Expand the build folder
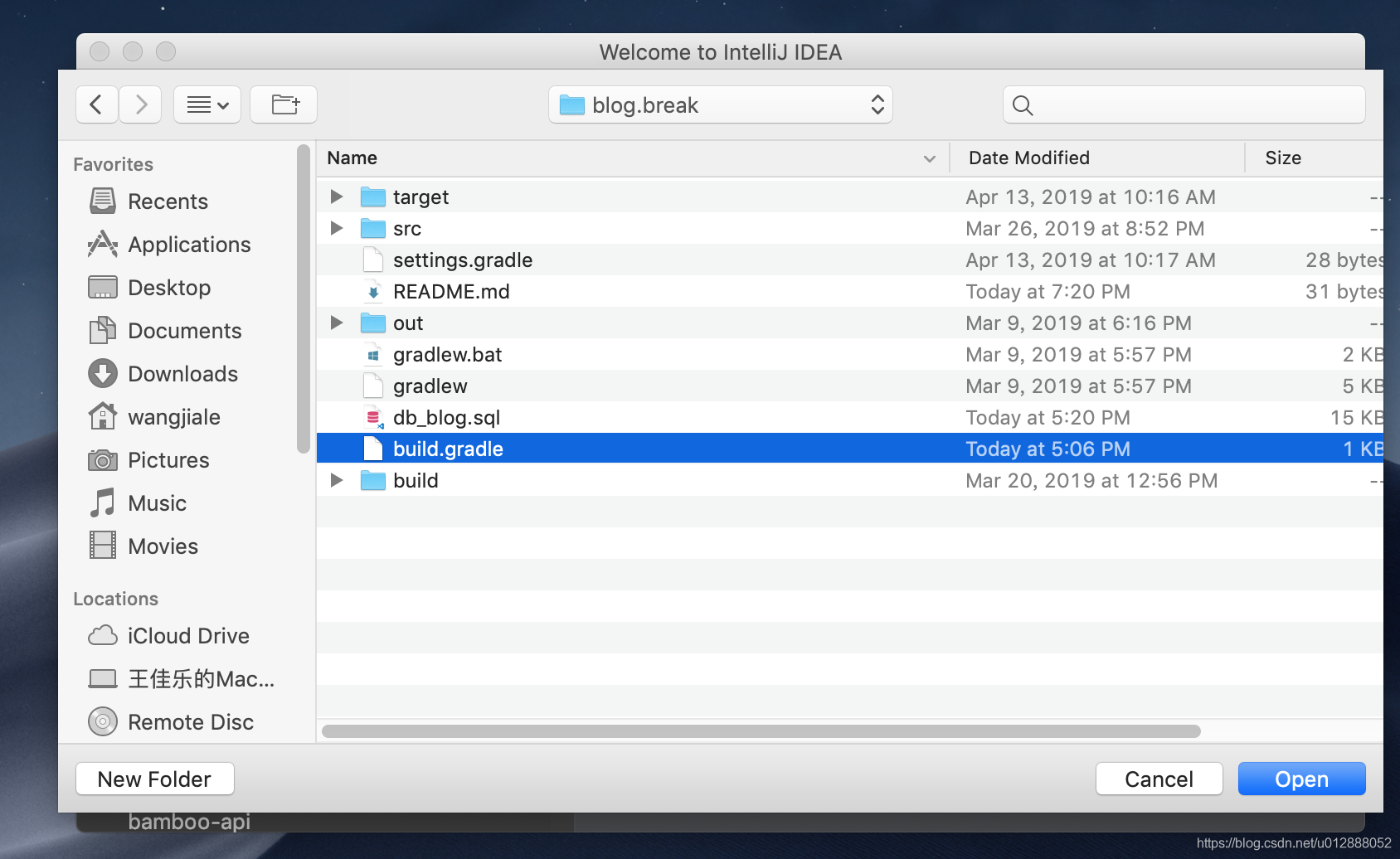Screen dimensions: 1400x859 tap(336, 480)
